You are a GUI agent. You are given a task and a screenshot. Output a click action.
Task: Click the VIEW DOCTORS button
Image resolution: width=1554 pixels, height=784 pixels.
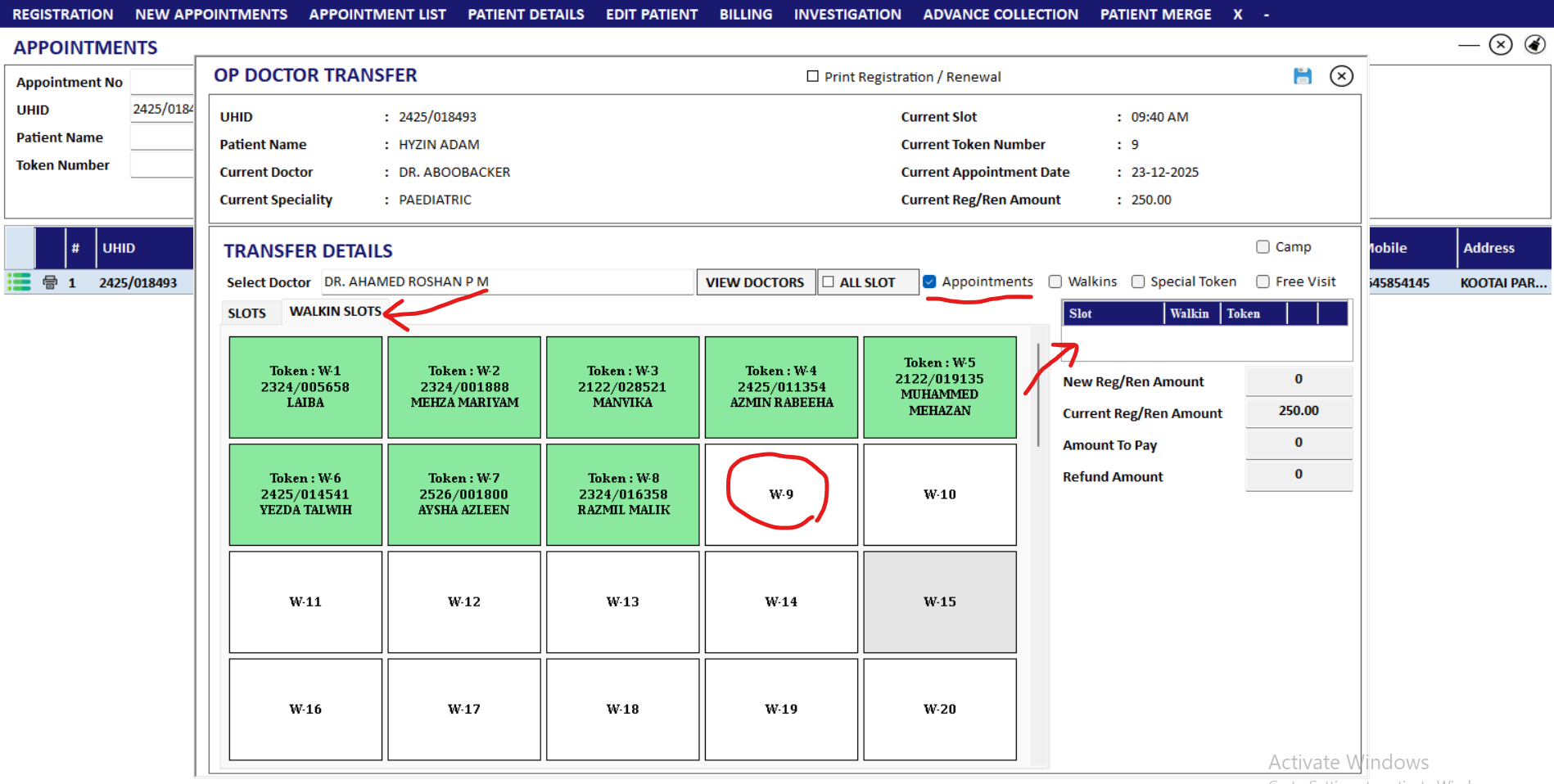point(755,282)
